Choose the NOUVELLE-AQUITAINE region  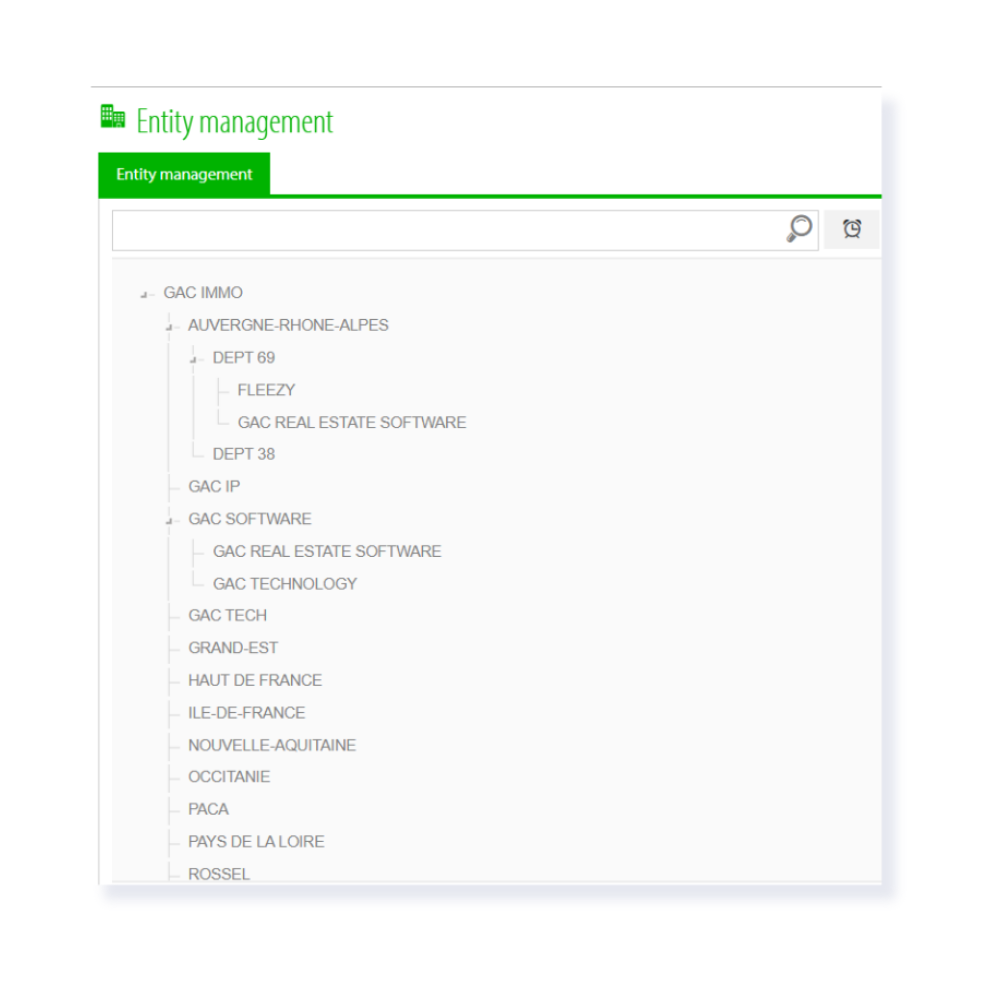tap(272, 745)
